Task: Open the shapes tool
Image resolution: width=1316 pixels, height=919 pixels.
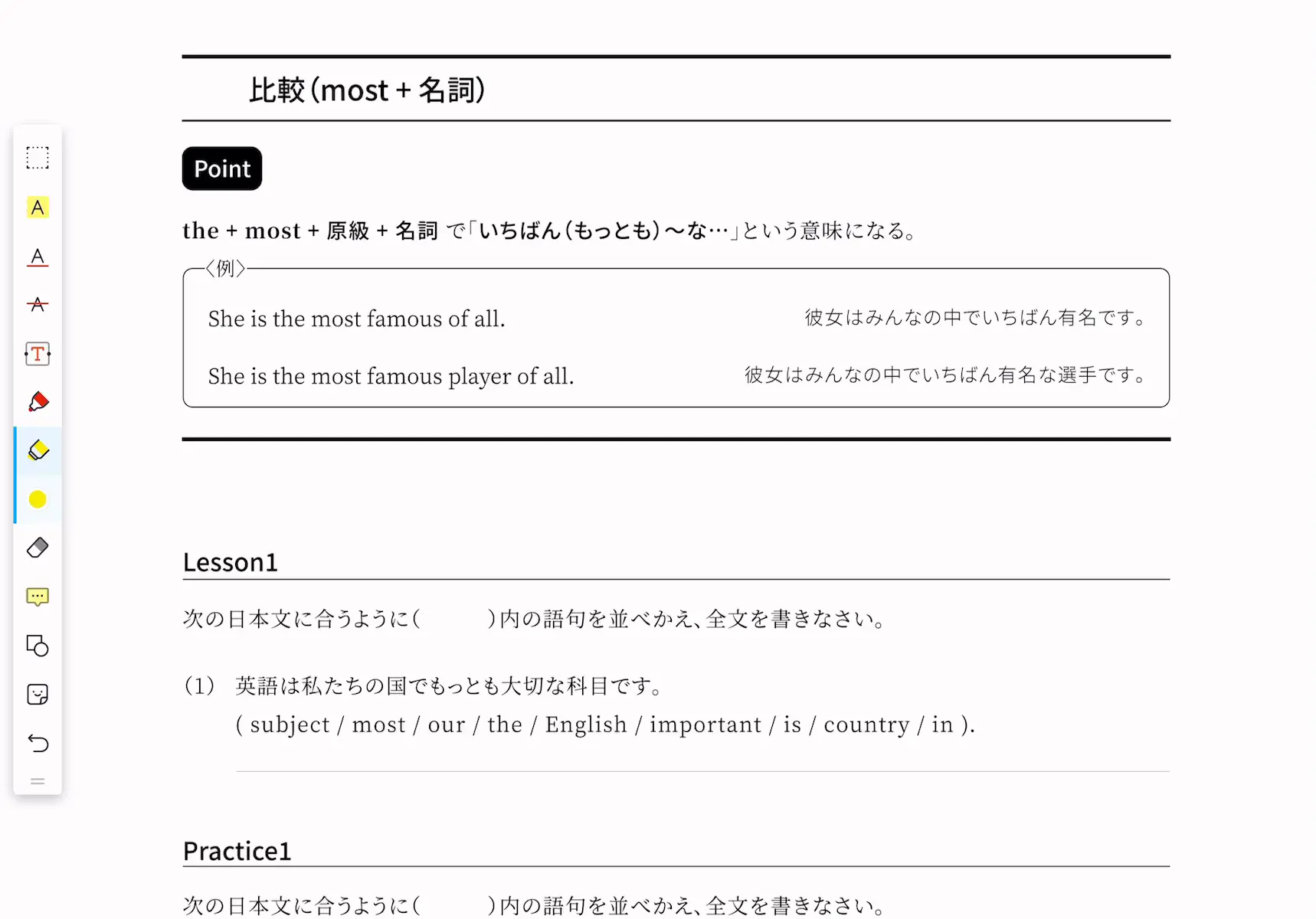Action: (38, 646)
